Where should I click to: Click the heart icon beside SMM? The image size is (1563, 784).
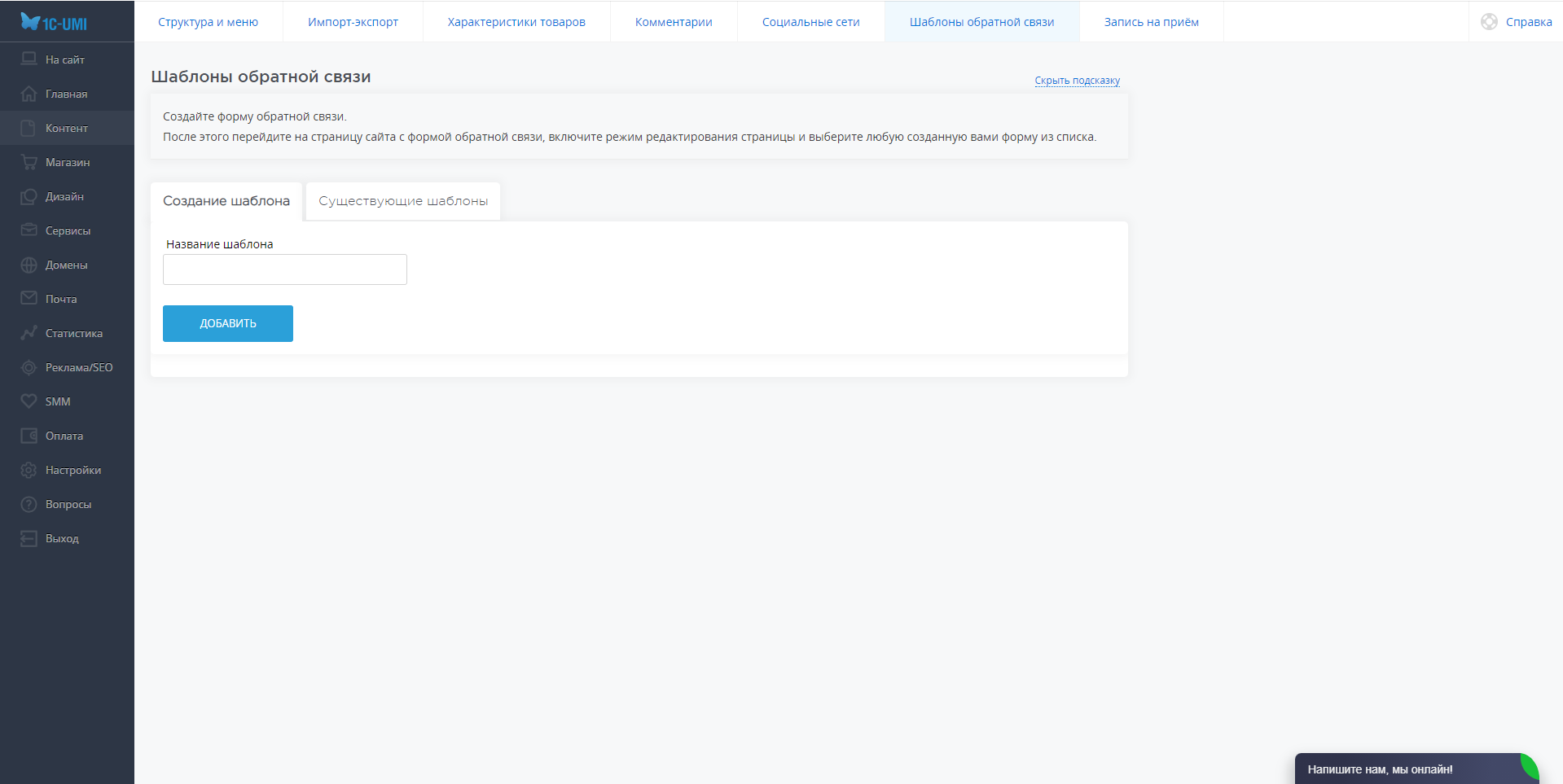click(x=29, y=401)
